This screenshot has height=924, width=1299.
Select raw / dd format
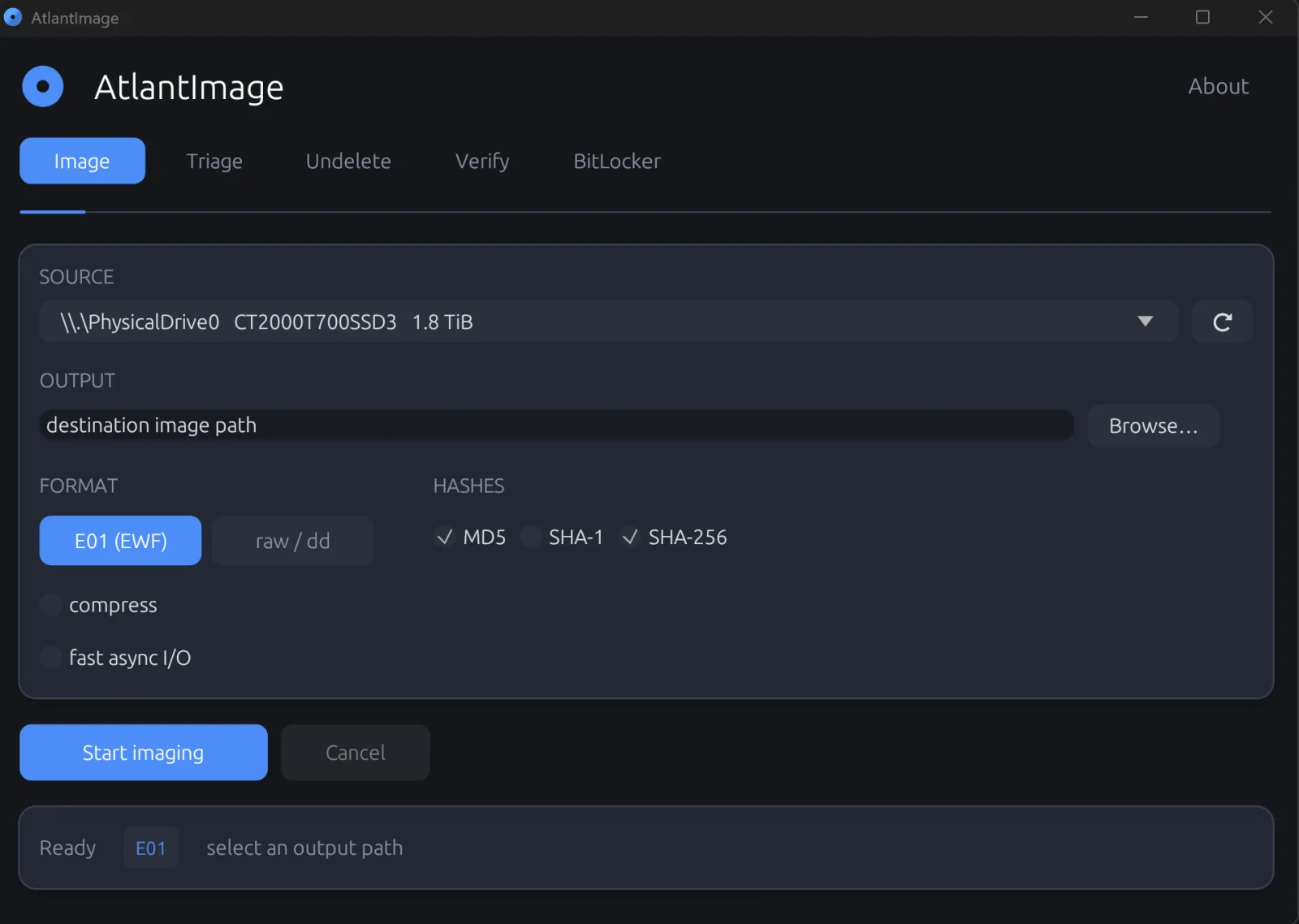point(292,541)
